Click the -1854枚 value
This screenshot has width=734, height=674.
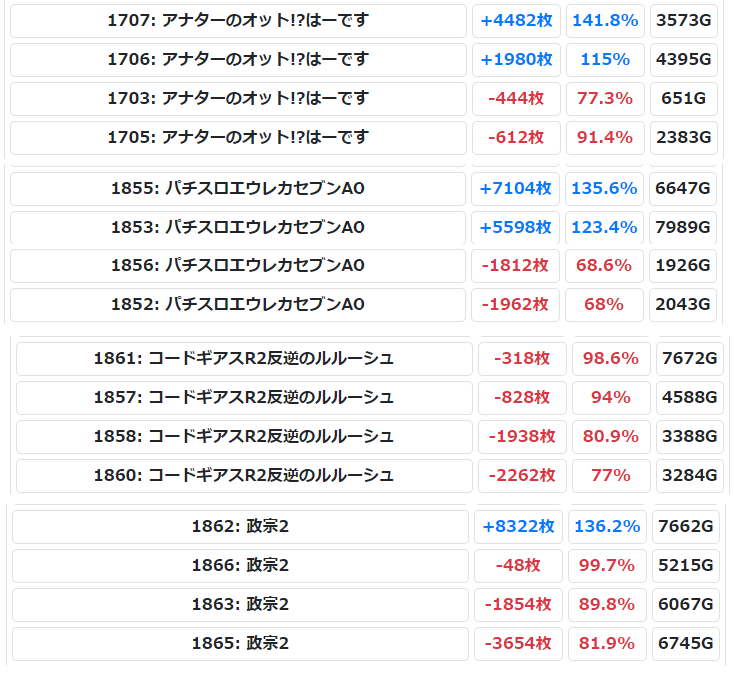tap(518, 605)
